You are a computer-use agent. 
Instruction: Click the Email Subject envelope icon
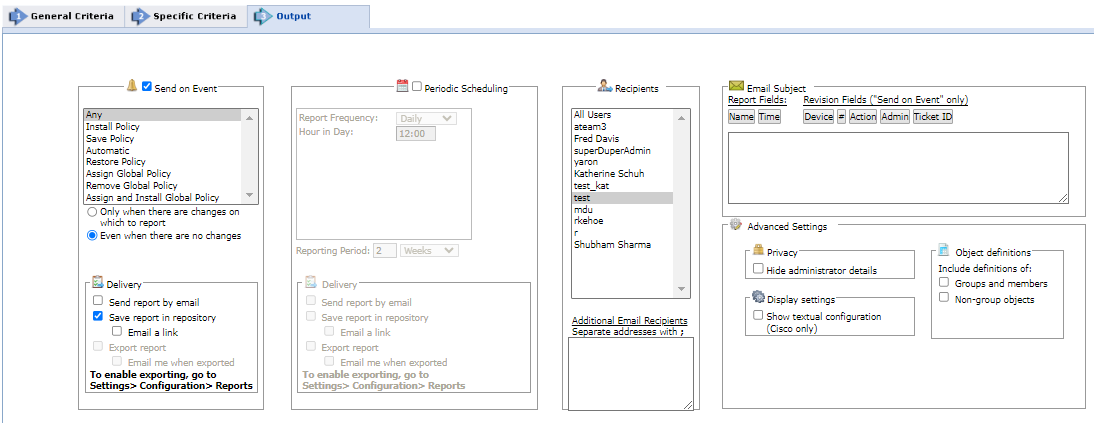click(x=736, y=86)
